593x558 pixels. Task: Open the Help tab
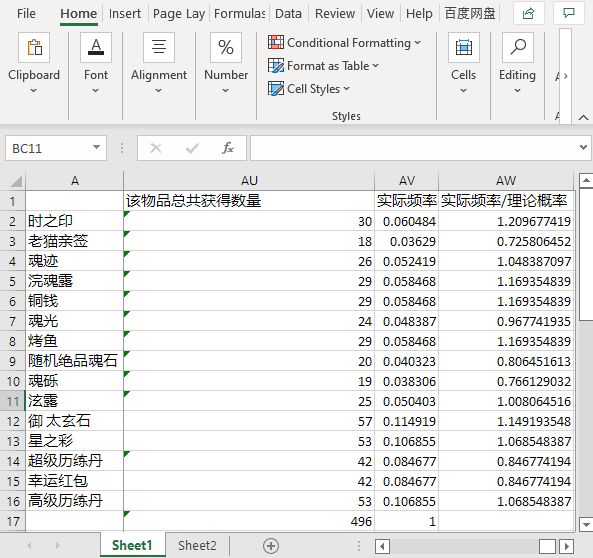point(419,14)
